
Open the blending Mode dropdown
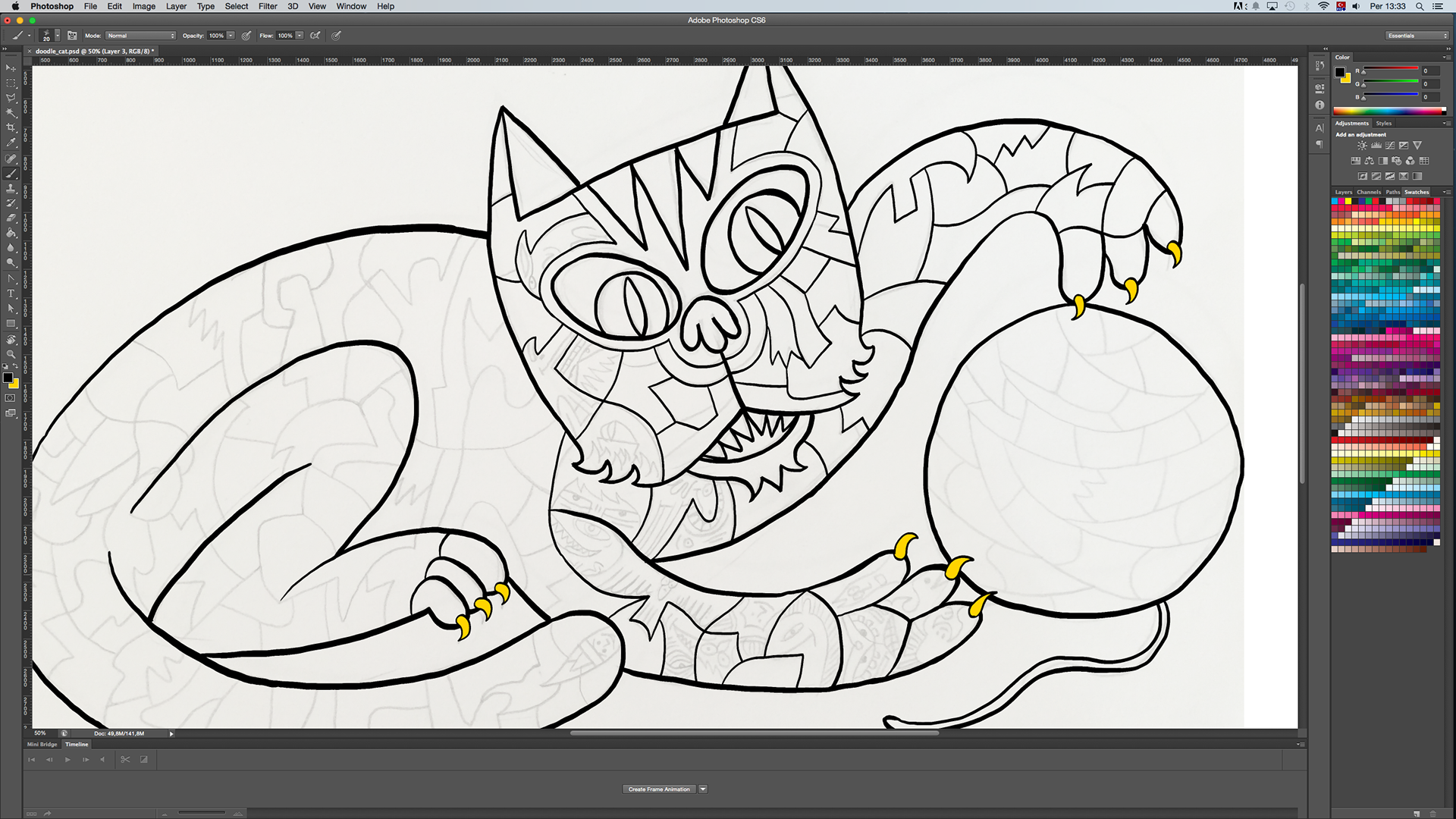[141, 36]
